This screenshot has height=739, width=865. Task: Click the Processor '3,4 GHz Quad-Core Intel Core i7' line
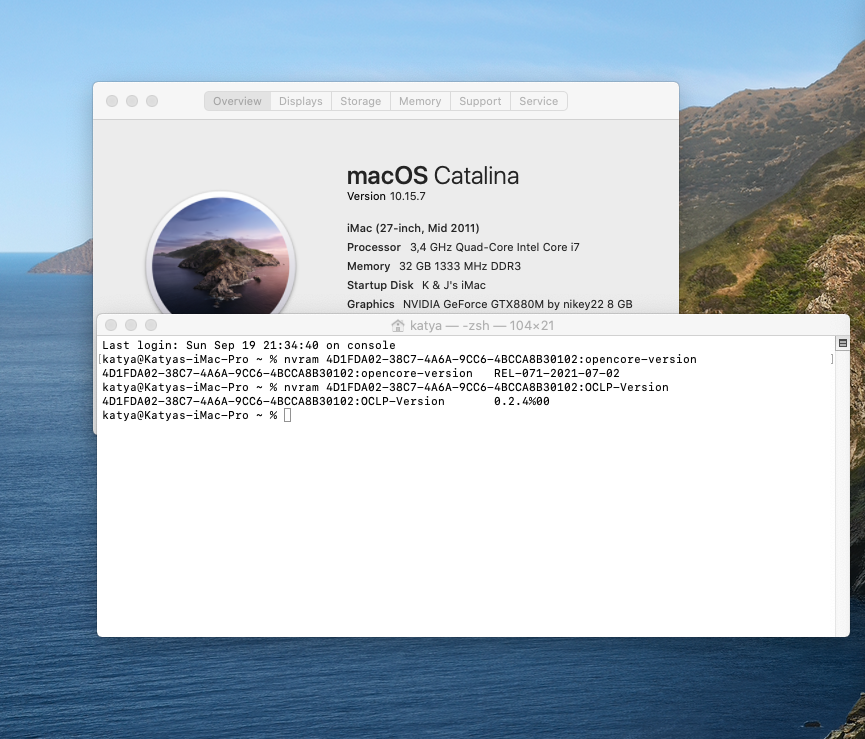[x=463, y=247]
